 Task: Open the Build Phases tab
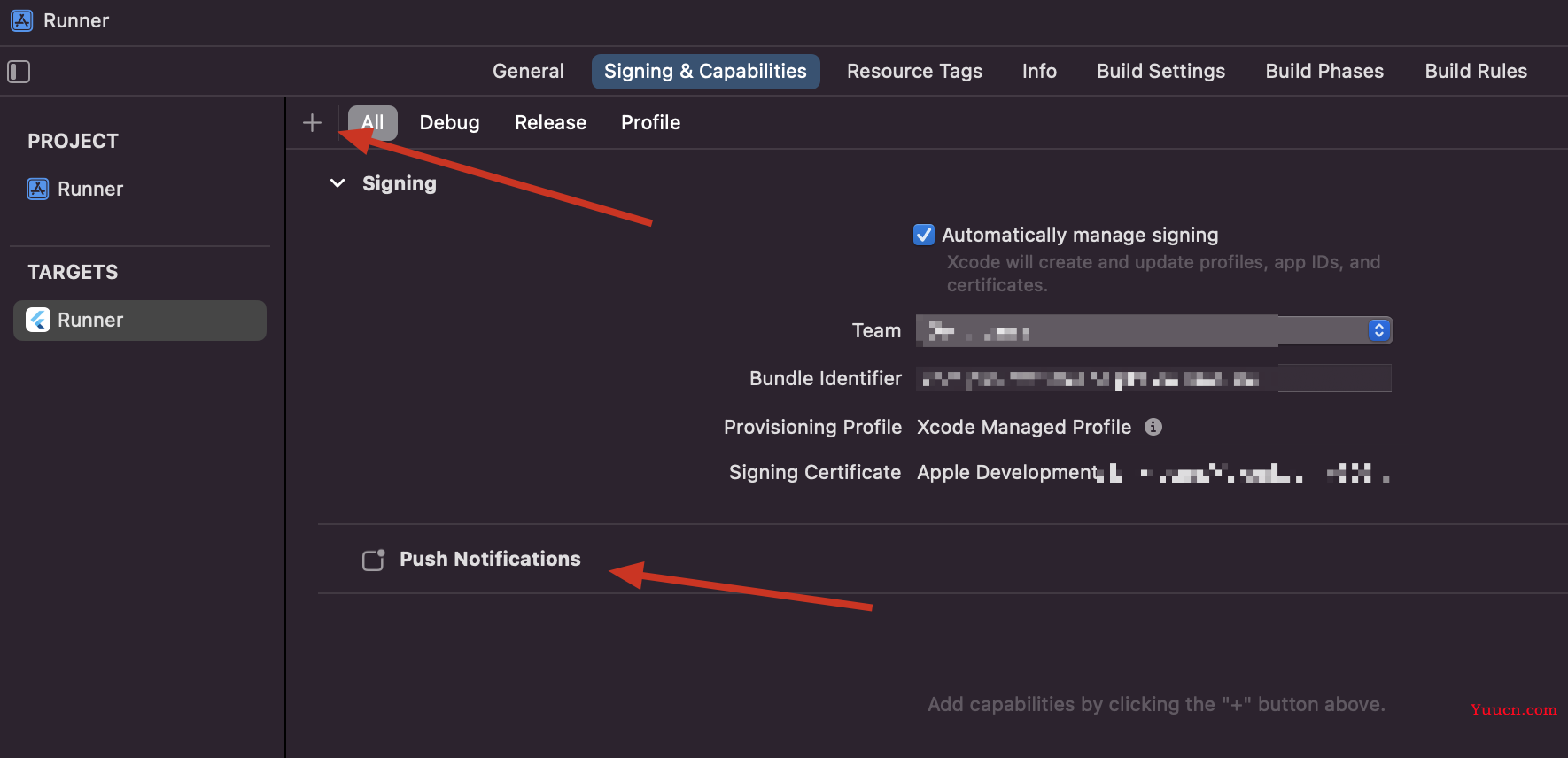1324,71
